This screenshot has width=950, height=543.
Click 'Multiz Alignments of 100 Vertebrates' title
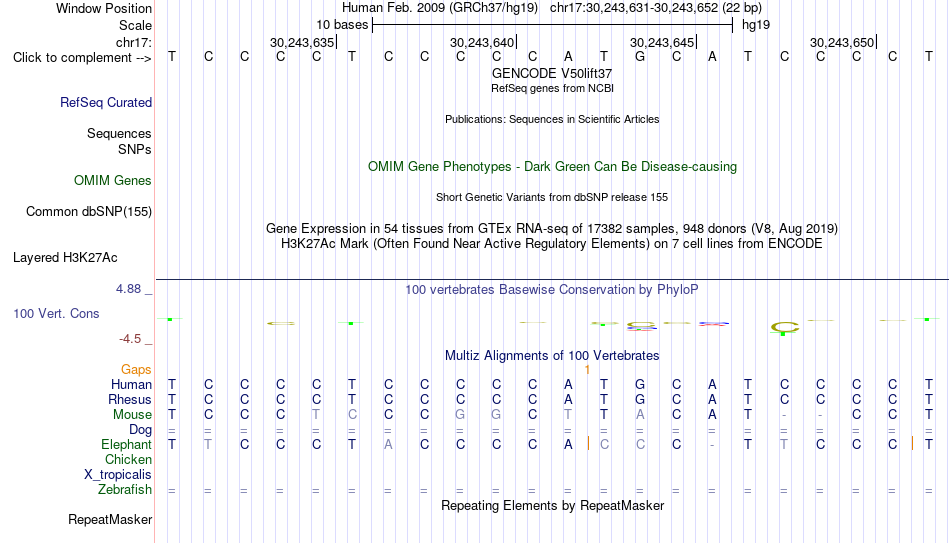point(552,356)
